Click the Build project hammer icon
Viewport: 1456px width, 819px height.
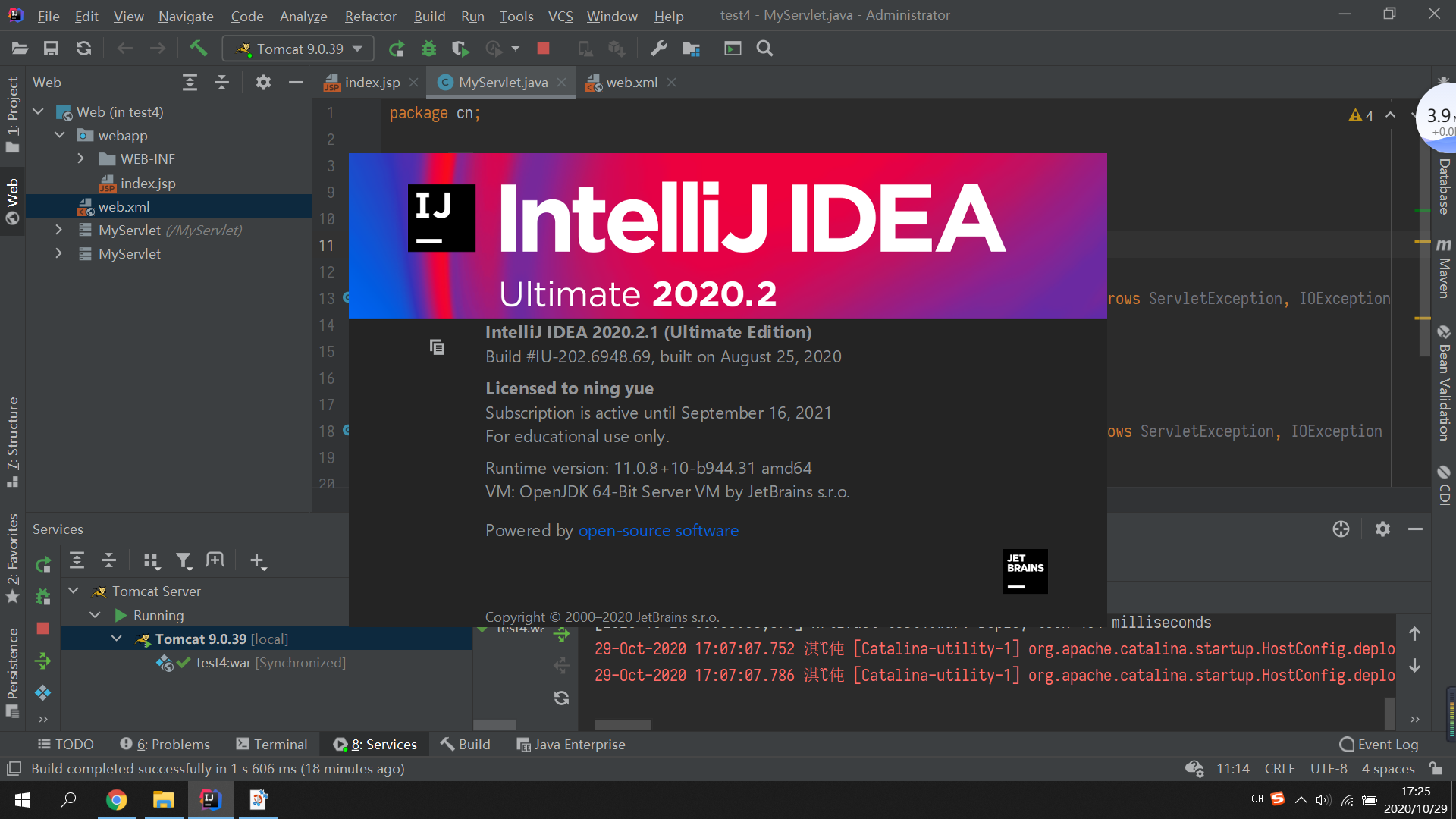[198, 49]
